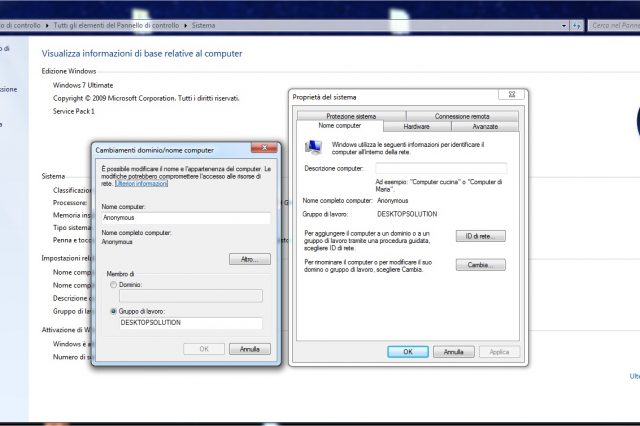Close the Cambiamenti dominio/nome computer dialog
Viewport: 640px width, 426px height.
pos(264,148)
